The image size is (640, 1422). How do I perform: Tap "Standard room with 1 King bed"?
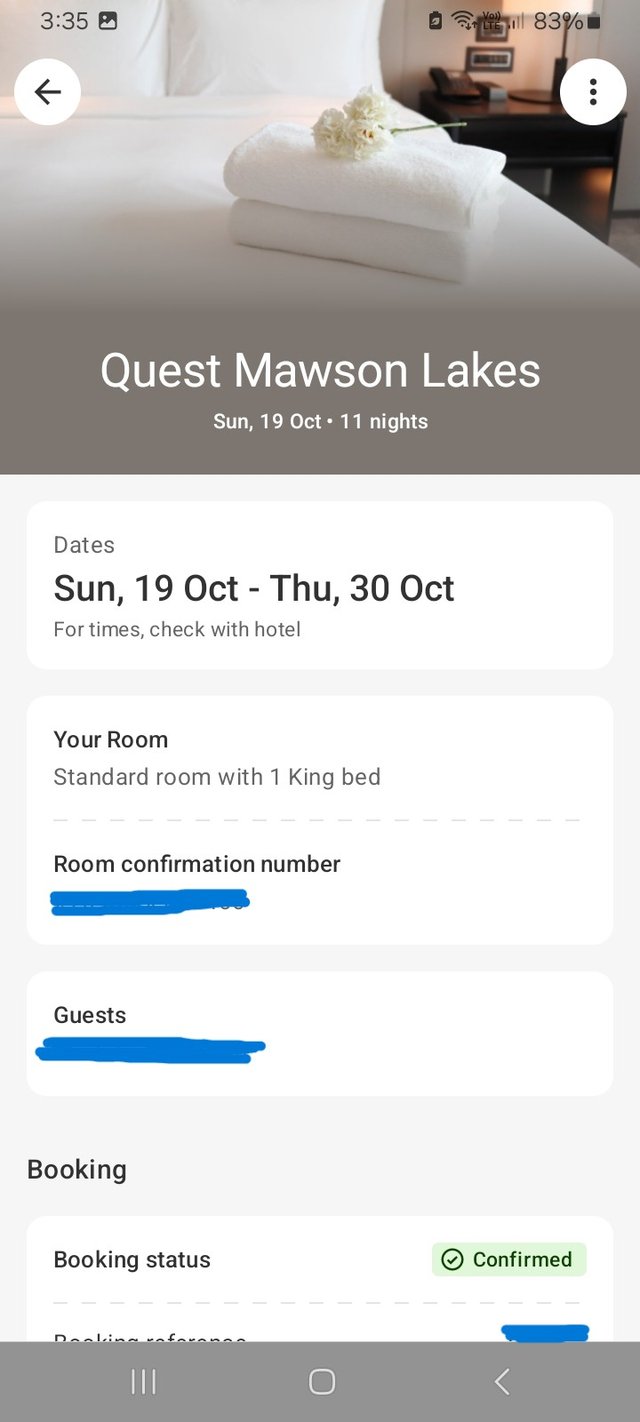217,777
